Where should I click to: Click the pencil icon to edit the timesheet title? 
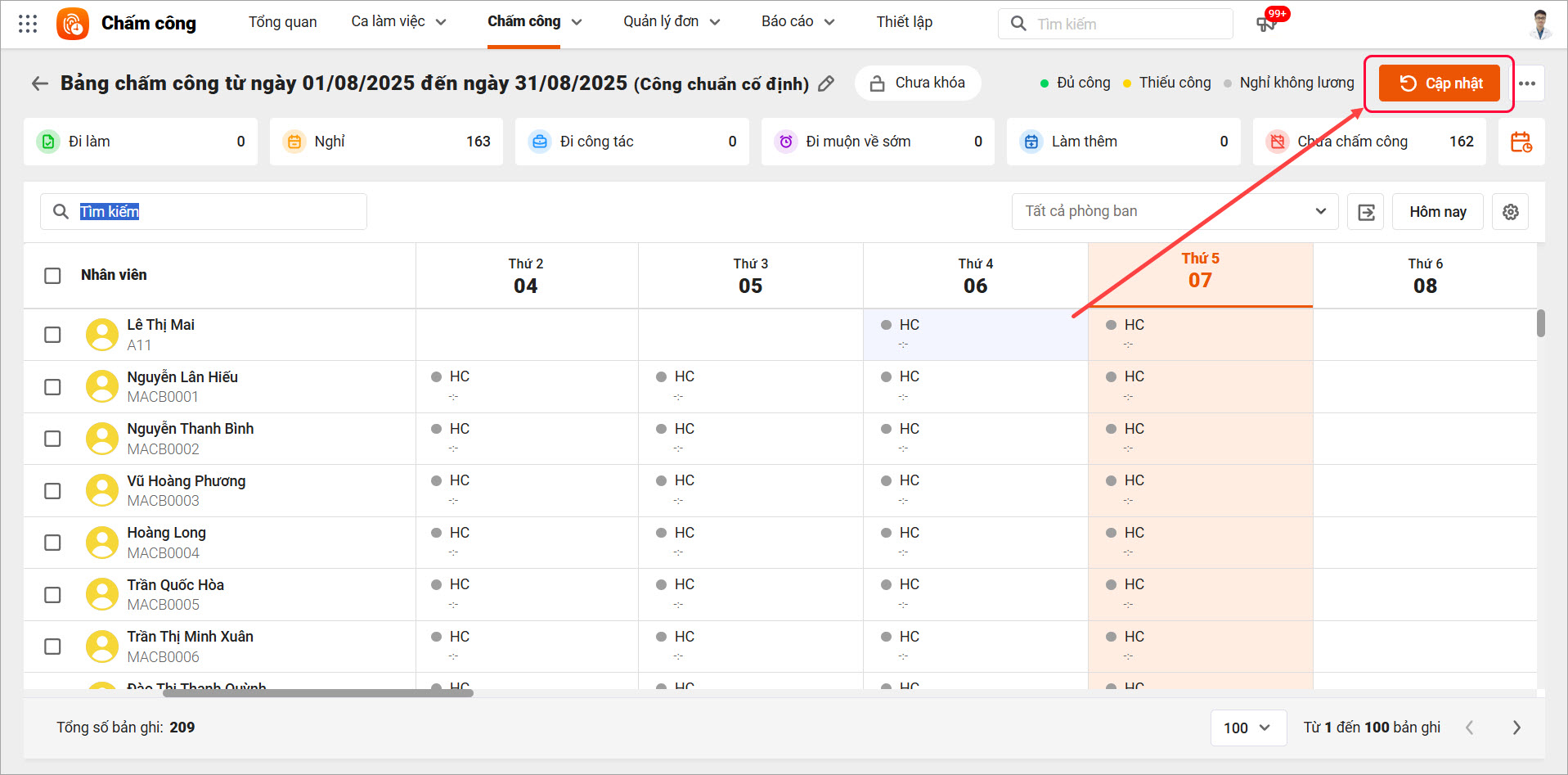[826, 83]
